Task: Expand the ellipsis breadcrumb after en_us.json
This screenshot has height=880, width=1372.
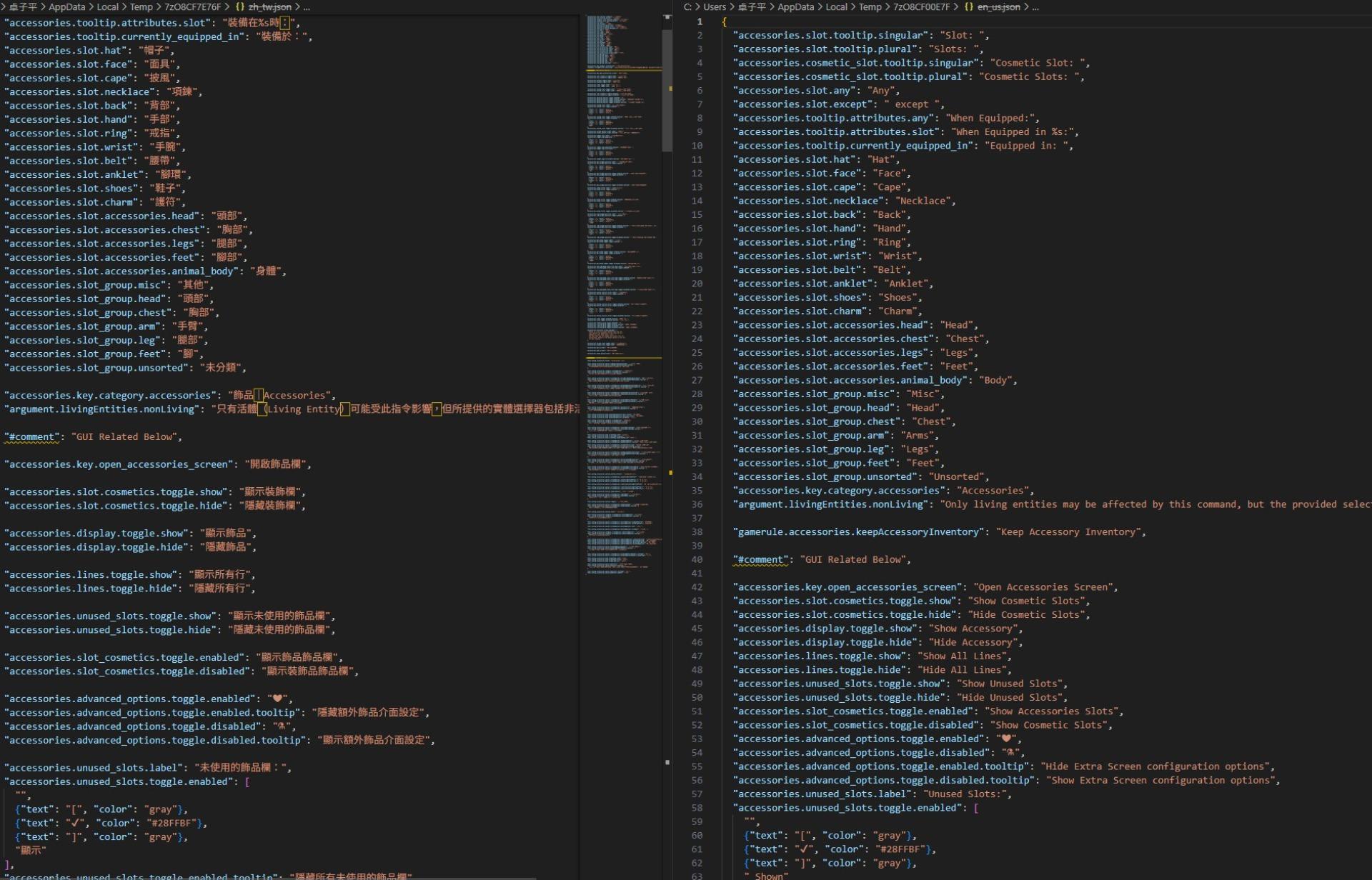Action: coord(1035,7)
